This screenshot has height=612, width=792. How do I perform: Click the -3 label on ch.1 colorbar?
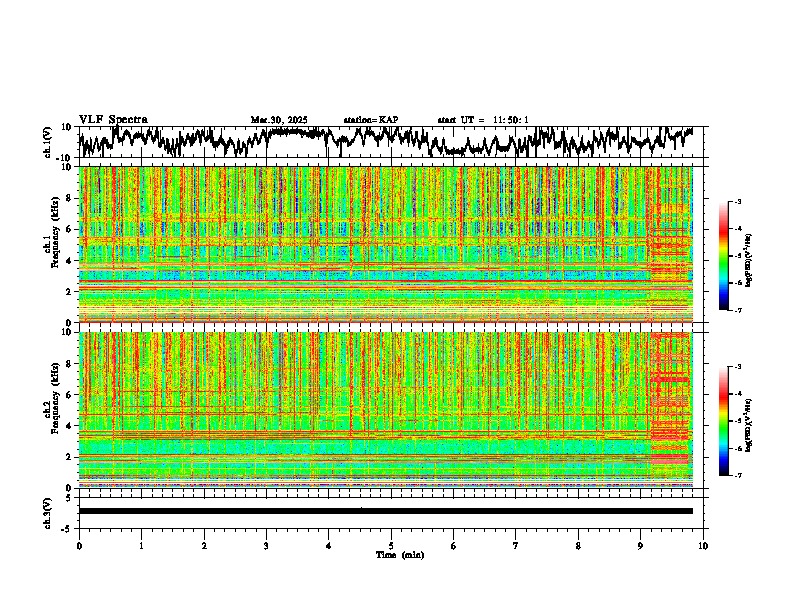click(x=737, y=201)
